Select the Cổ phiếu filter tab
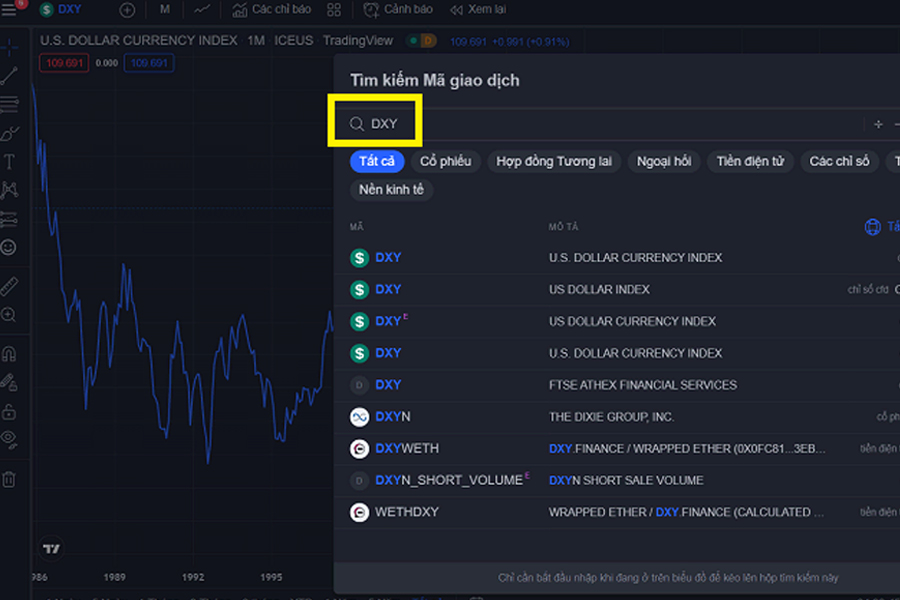 [445, 161]
